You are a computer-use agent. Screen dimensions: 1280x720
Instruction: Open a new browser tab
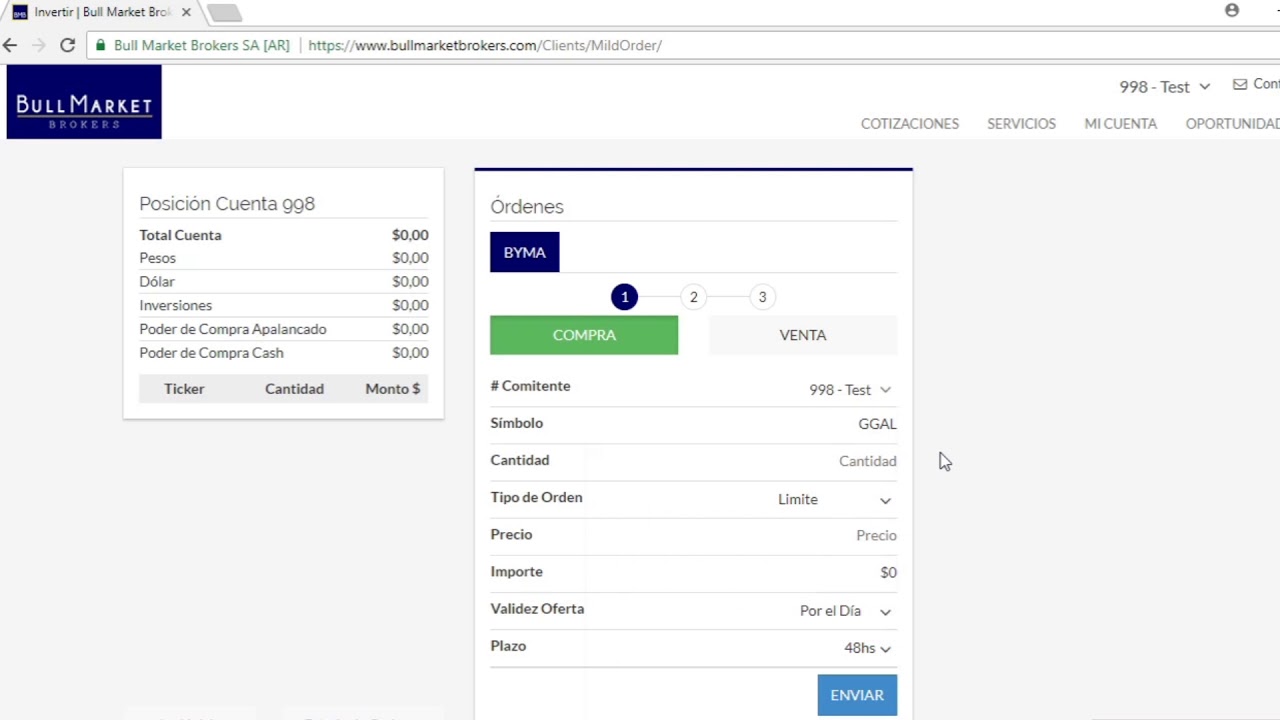(225, 12)
